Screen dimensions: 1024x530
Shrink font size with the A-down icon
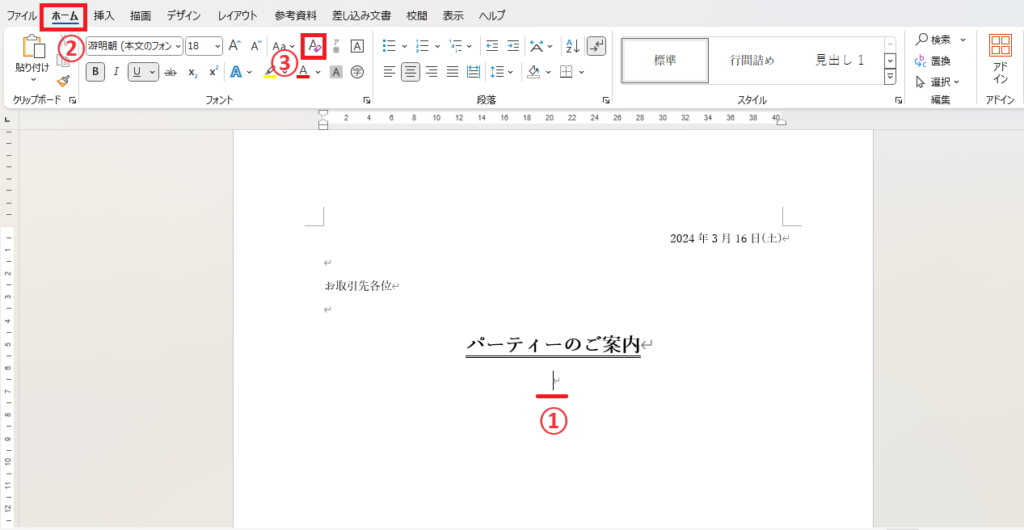coord(256,46)
